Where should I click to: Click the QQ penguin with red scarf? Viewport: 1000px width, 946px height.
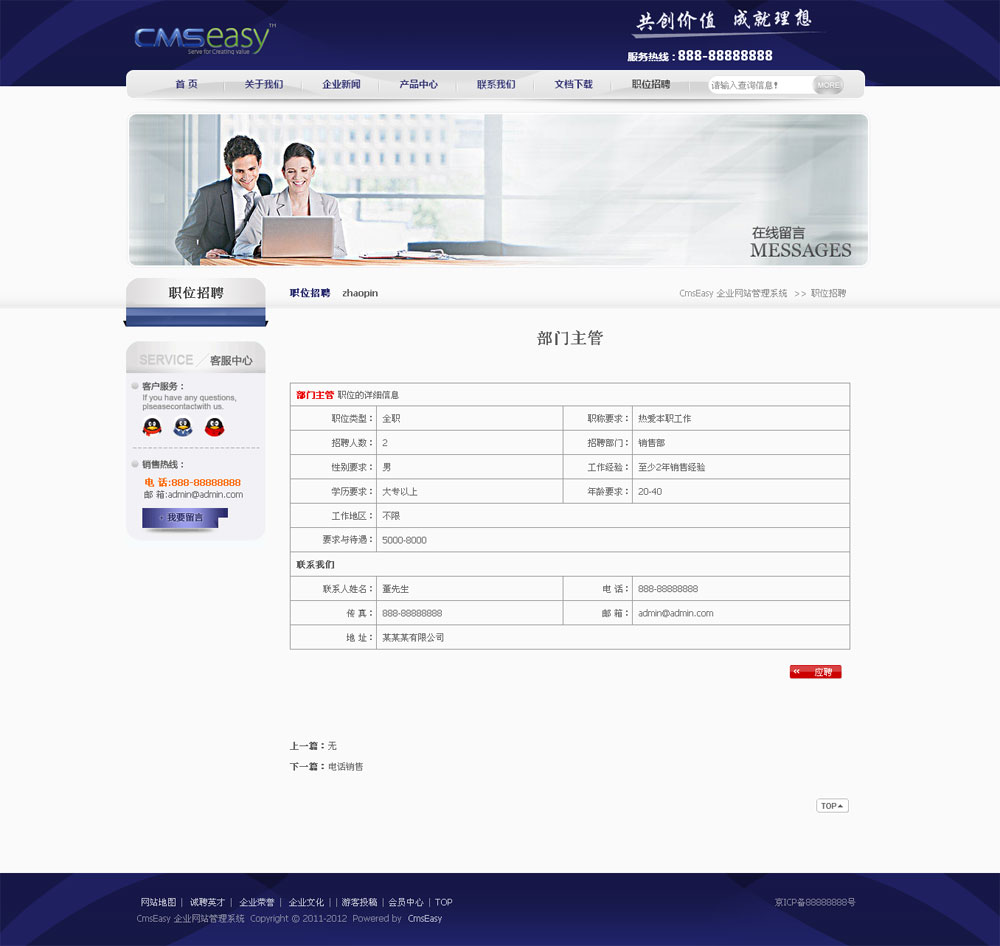point(151,427)
